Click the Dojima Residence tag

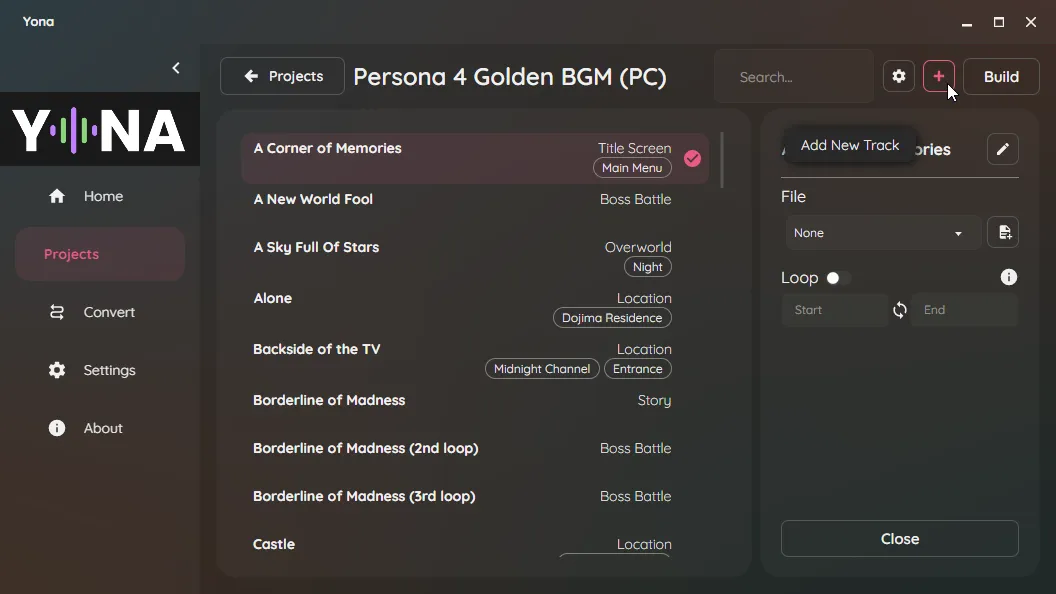612,318
